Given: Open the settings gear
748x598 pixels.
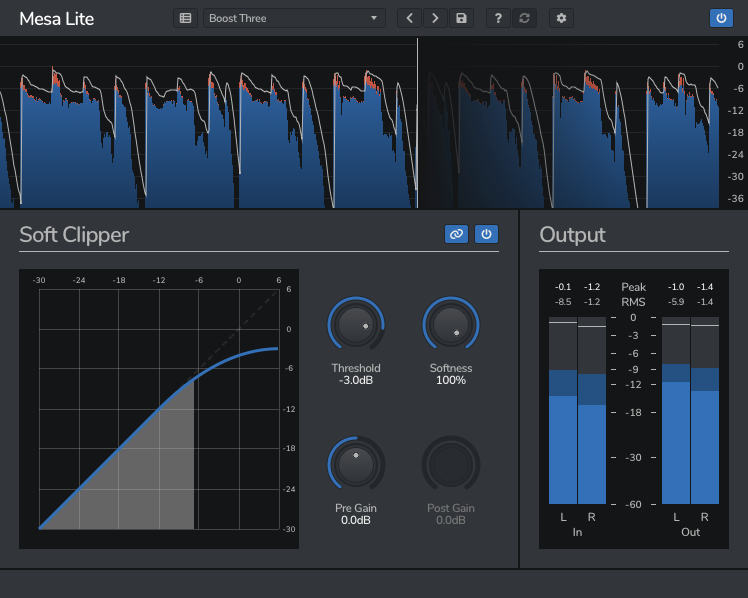Looking at the screenshot, I should (x=561, y=18).
